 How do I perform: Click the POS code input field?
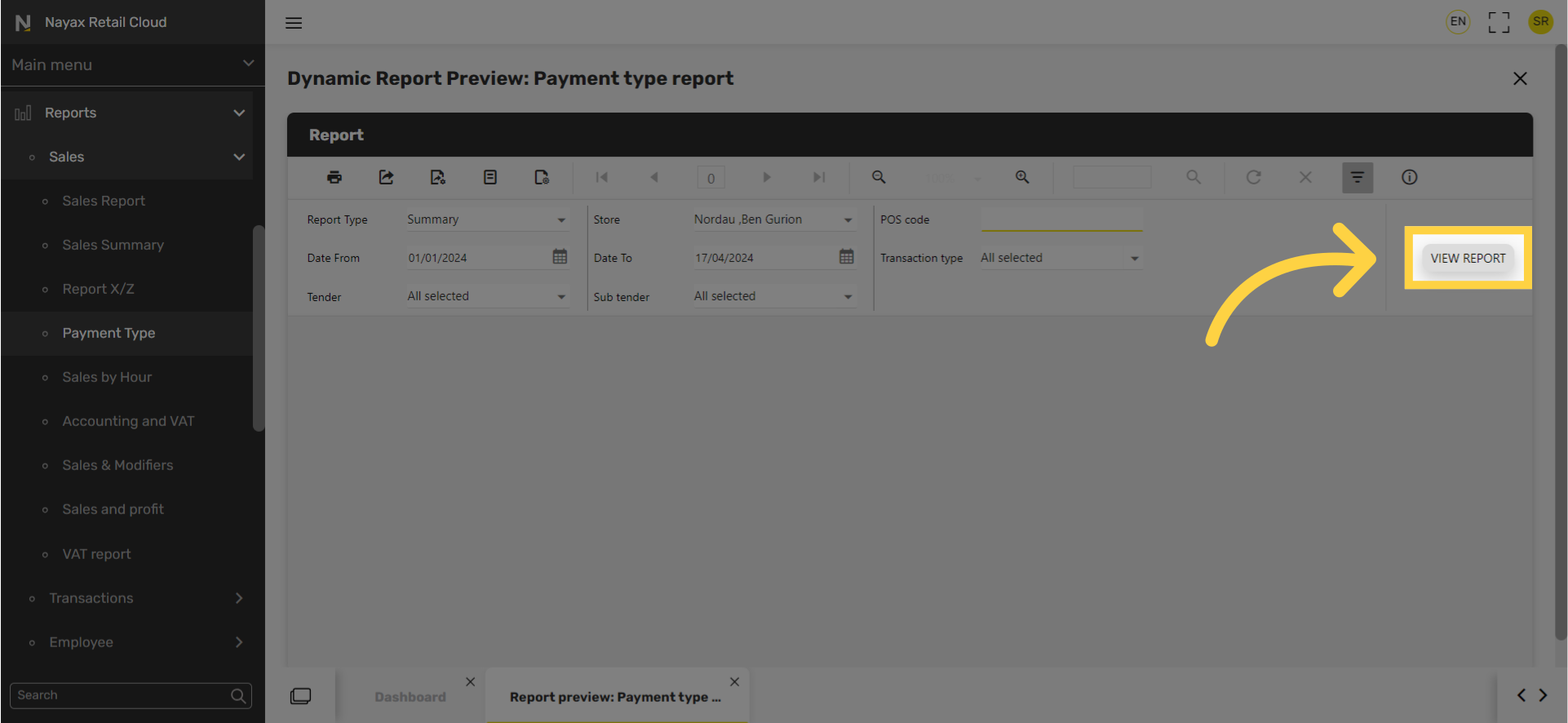click(x=1061, y=220)
